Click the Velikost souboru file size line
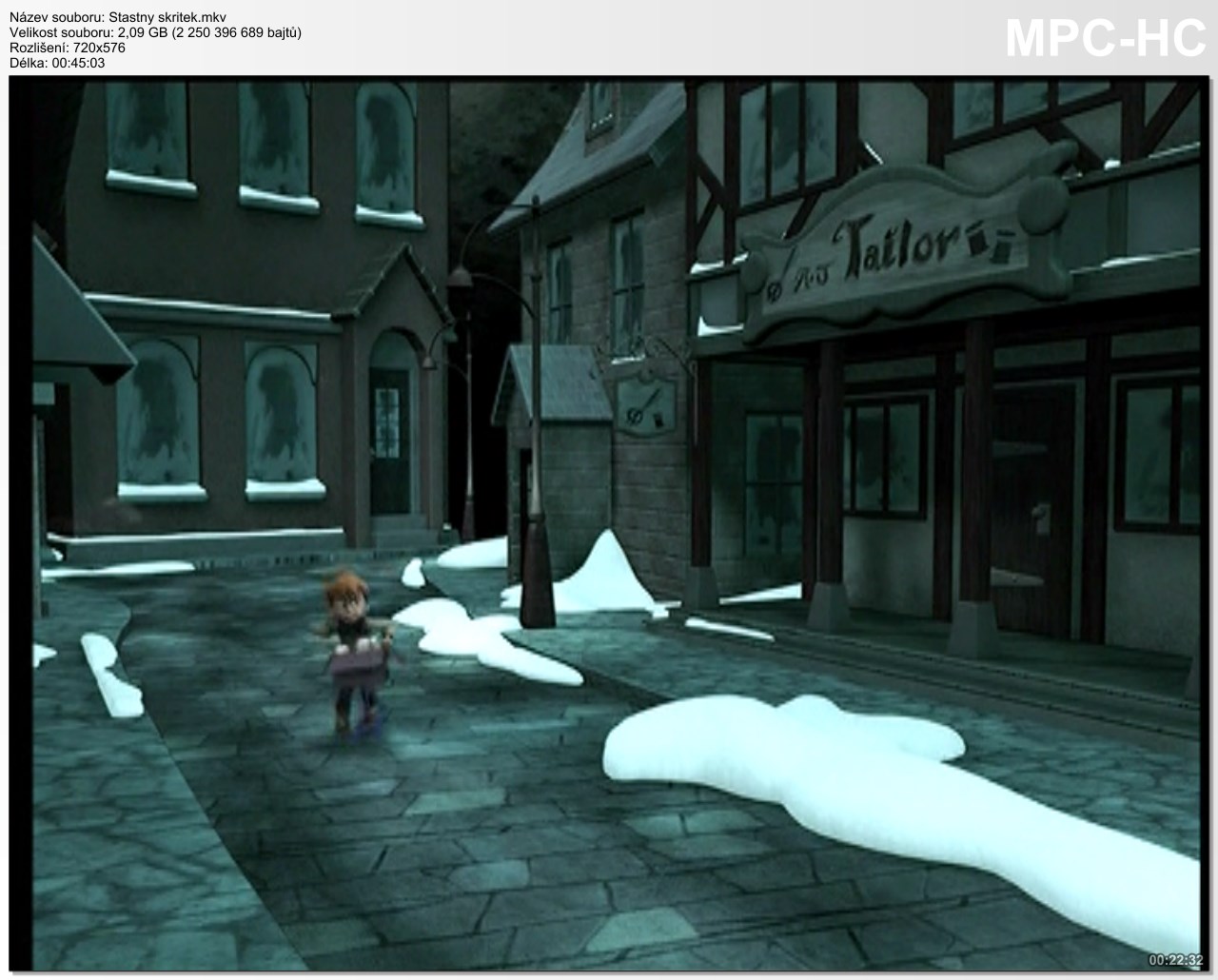Screen dimensions: 1218x980 tap(155, 31)
